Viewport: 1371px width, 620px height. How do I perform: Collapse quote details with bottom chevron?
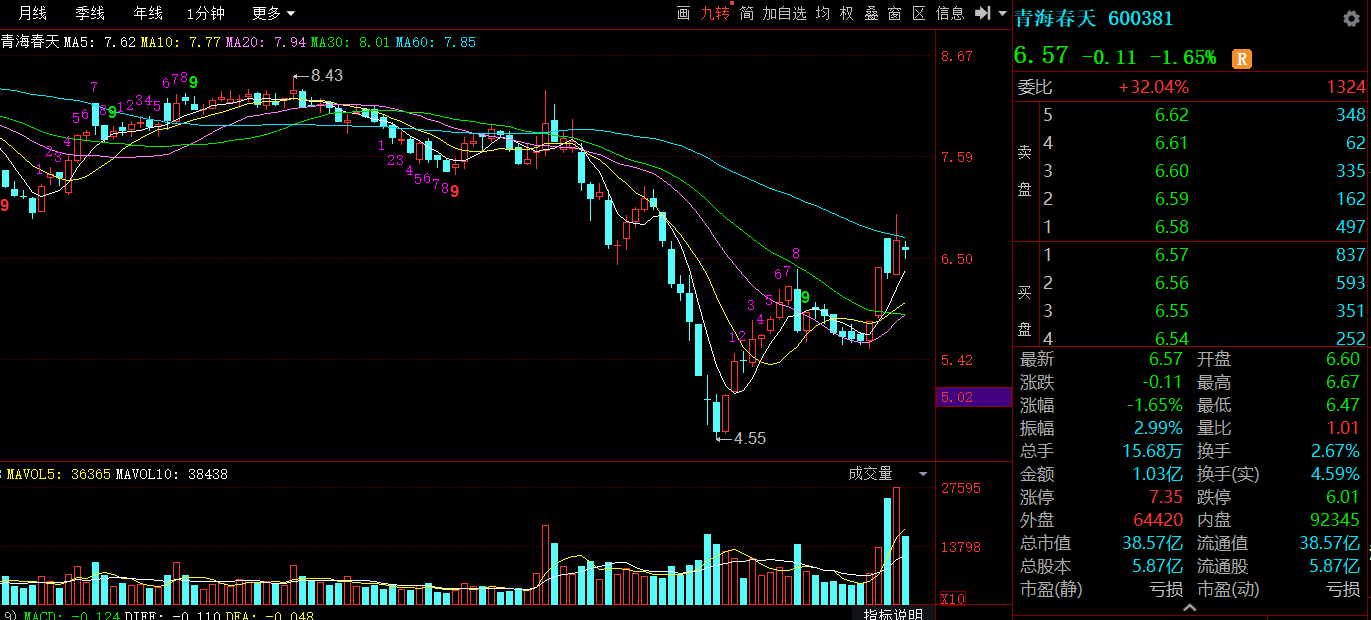pyautogui.click(x=1190, y=607)
